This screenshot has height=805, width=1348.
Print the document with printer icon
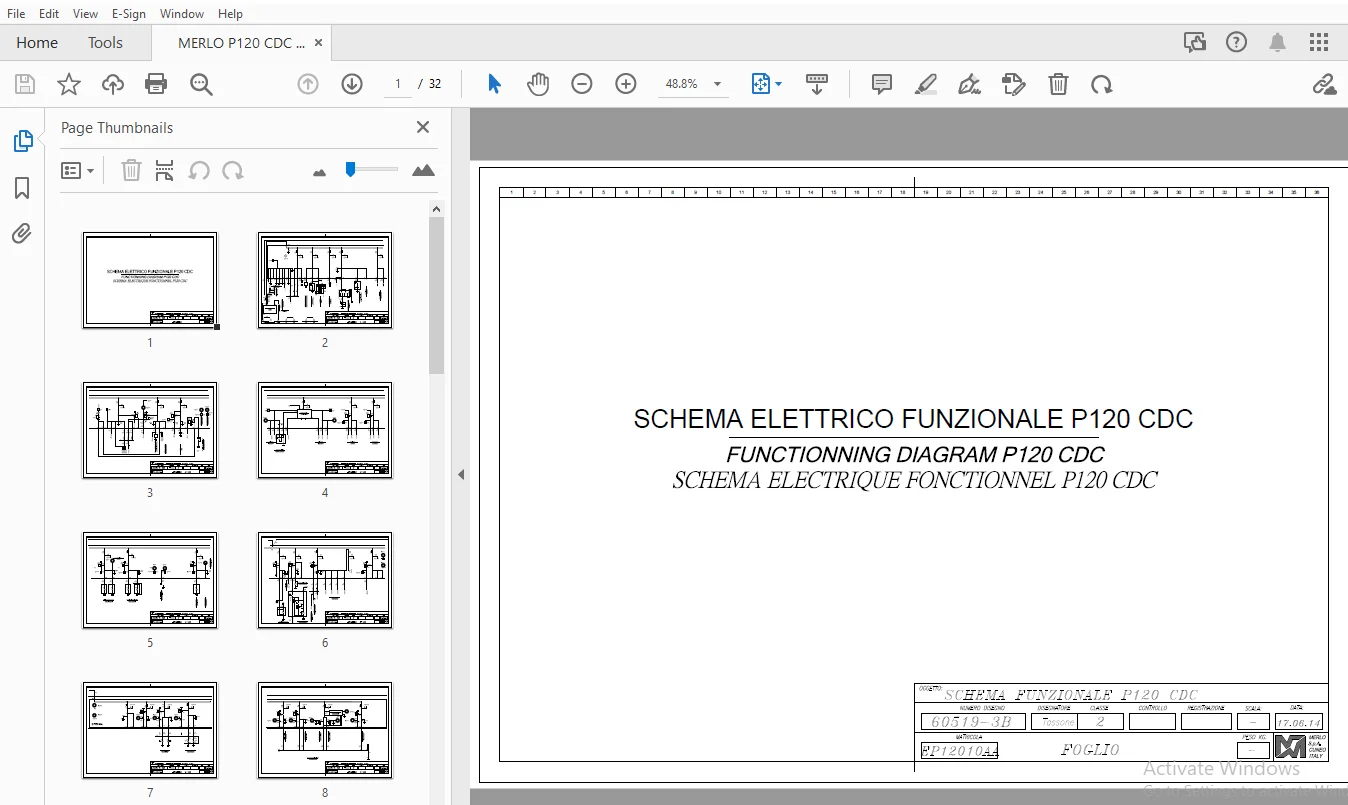pos(156,85)
